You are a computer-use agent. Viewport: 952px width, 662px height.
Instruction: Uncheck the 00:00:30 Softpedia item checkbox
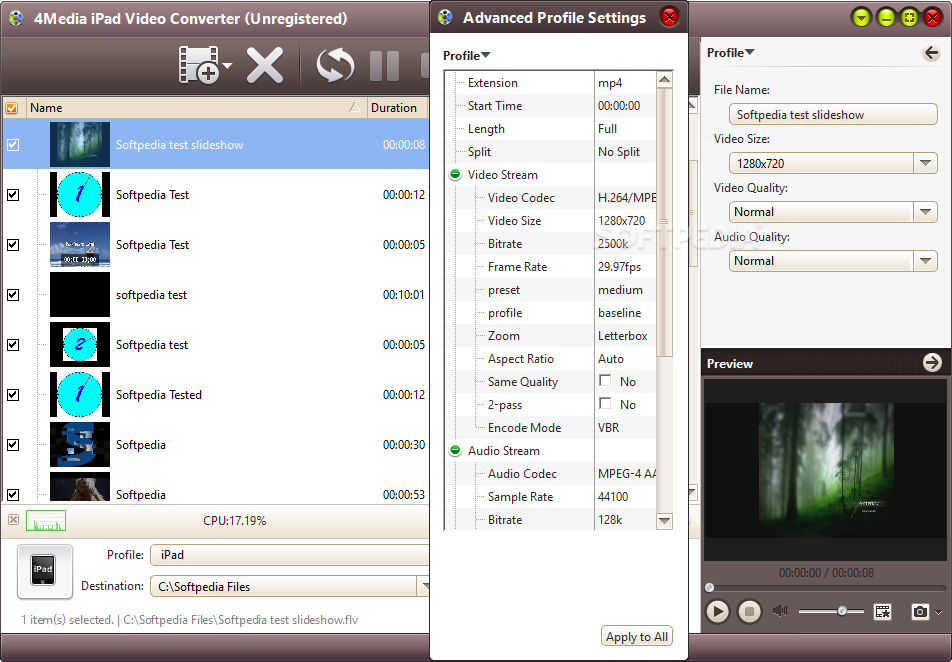[x=13, y=445]
